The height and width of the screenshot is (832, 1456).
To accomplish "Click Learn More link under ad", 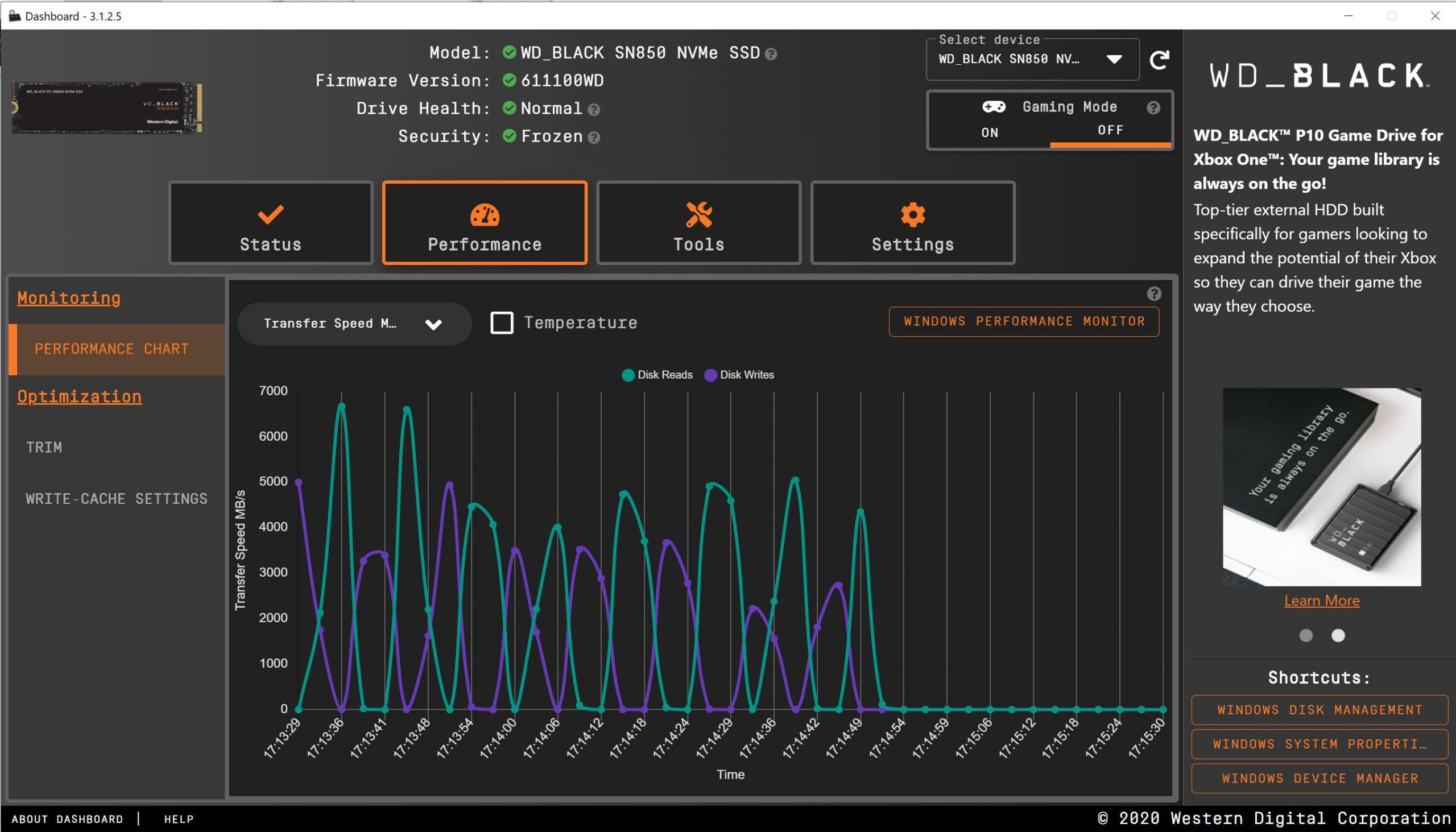I will pyautogui.click(x=1321, y=601).
